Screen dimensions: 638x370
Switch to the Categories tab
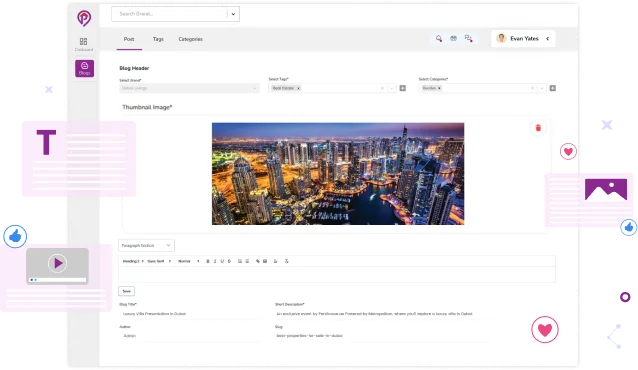coord(190,39)
